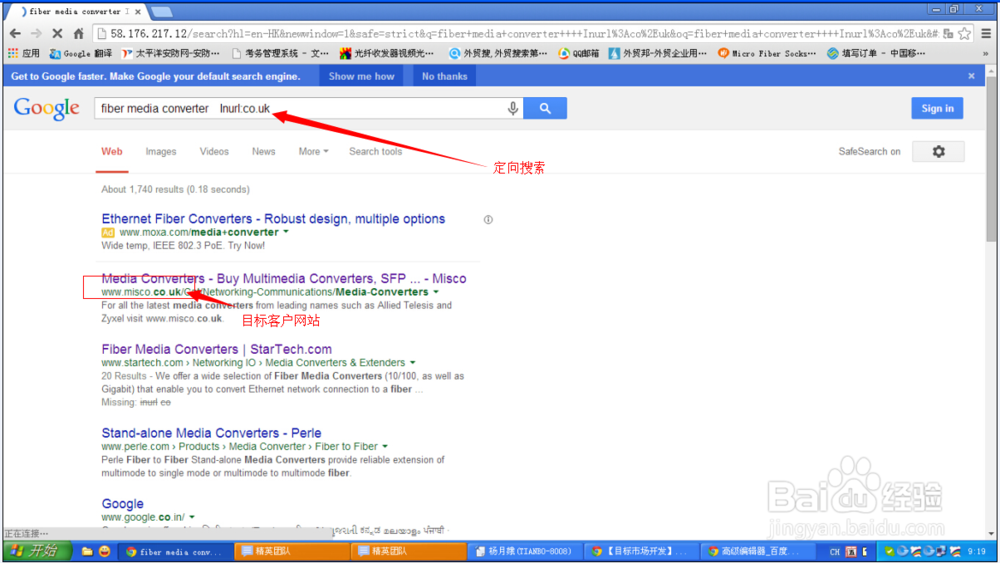The height and width of the screenshot is (563, 1000).
Task: Stop loading the page with X button
Action: [57, 34]
